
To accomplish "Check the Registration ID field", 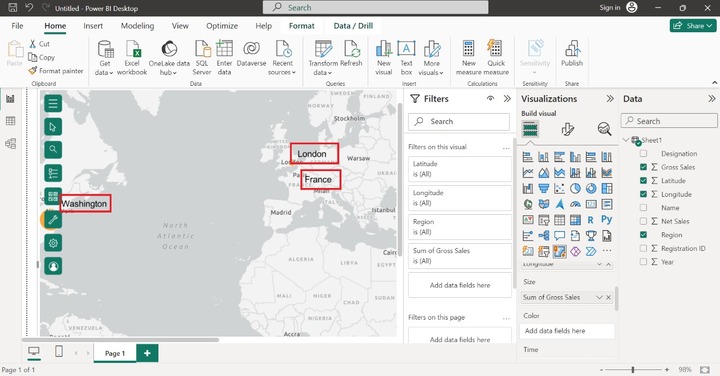I will click(643, 248).
